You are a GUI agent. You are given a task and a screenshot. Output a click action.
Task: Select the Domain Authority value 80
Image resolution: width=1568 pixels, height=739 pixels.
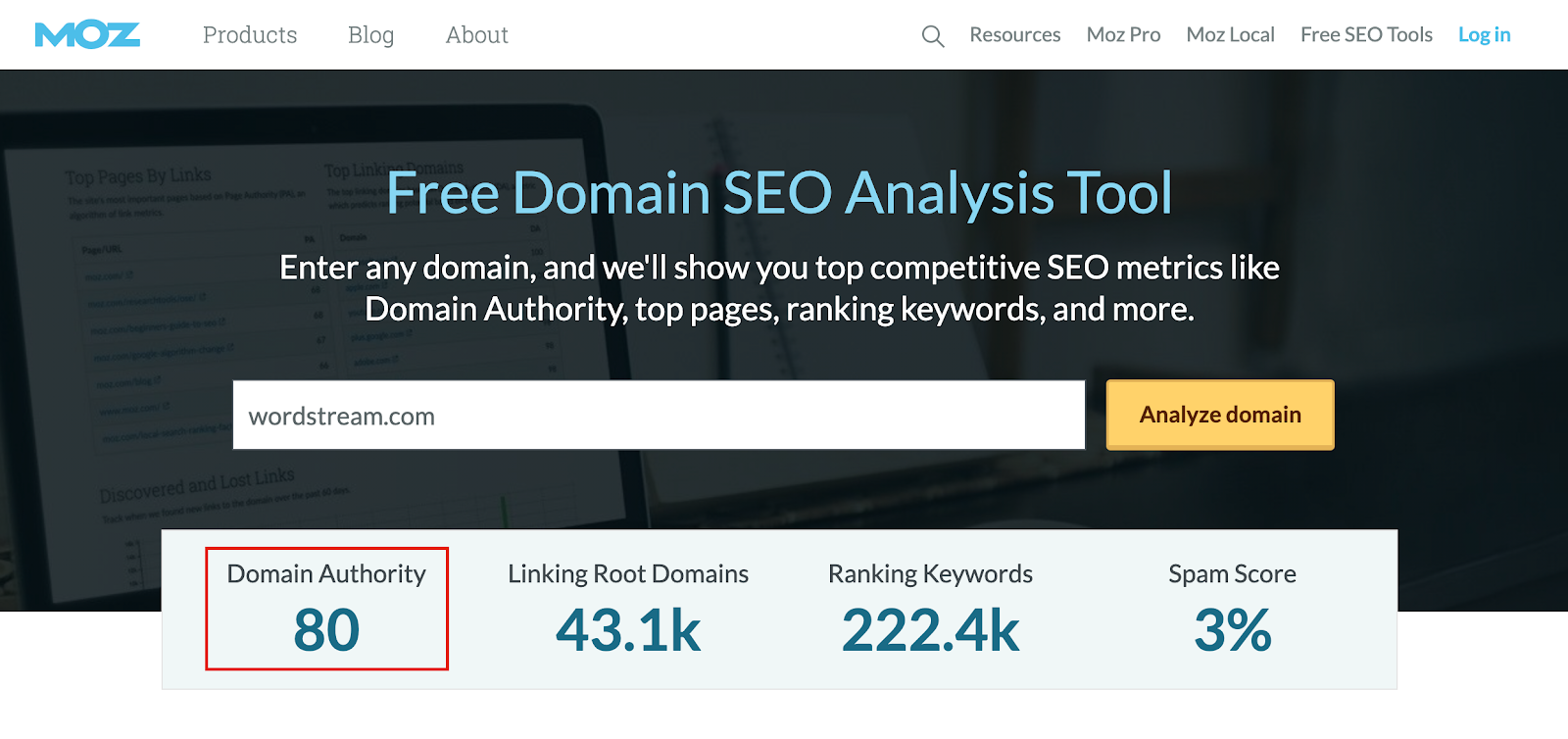[x=326, y=630]
